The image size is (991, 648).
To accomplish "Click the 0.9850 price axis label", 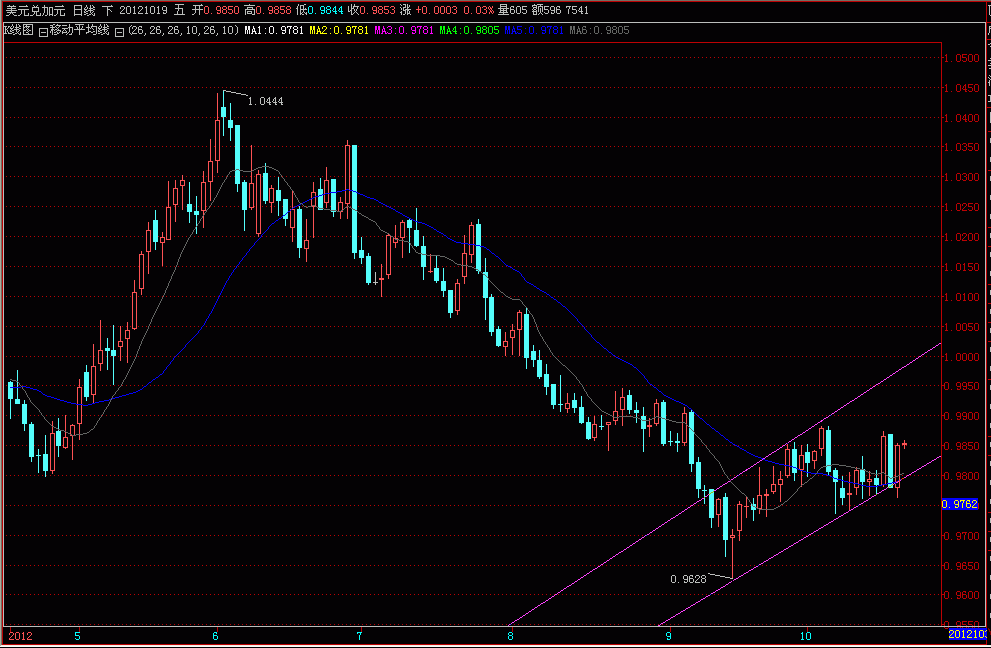I will click(x=961, y=446).
